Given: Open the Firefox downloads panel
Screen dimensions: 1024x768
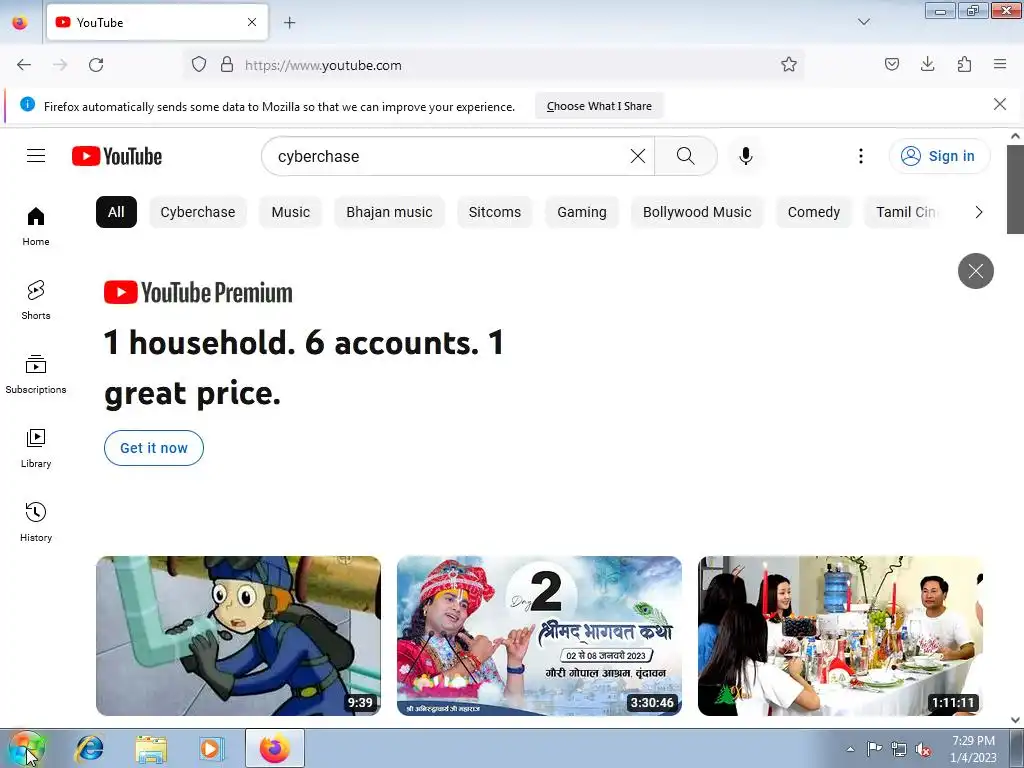Looking at the screenshot, I should [x=927, y=64].
